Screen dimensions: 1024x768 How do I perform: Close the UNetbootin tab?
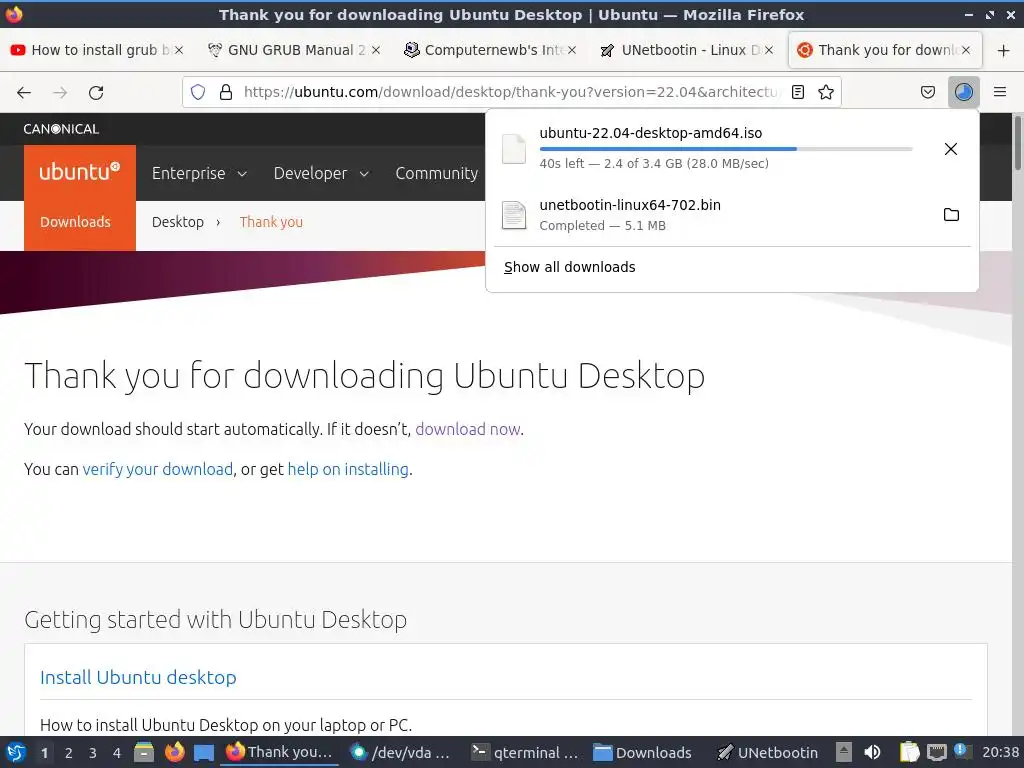point(769,50)
